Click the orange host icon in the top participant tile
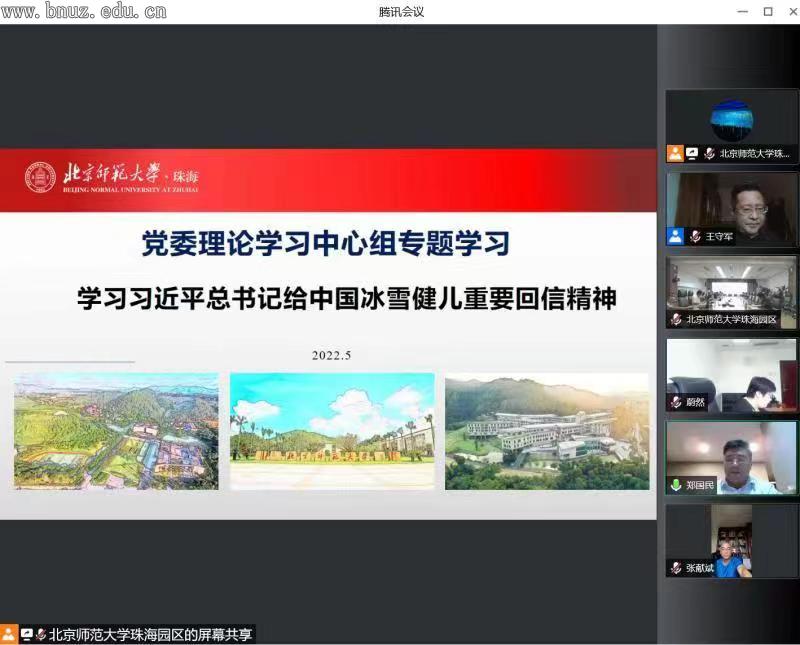 (675, 154)
